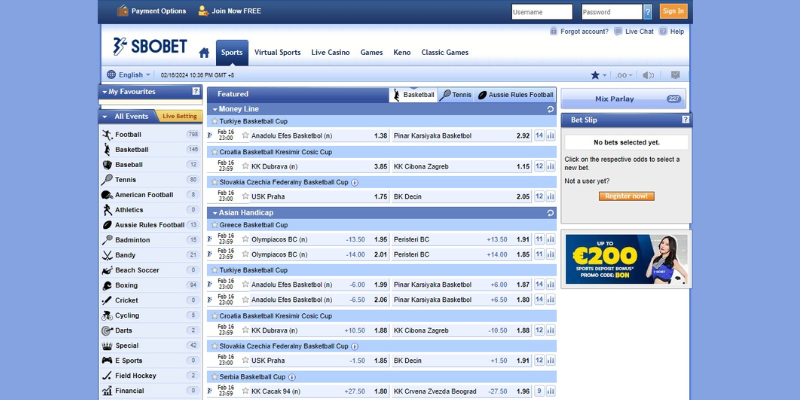Click the Sign In button

click(673, 11)
